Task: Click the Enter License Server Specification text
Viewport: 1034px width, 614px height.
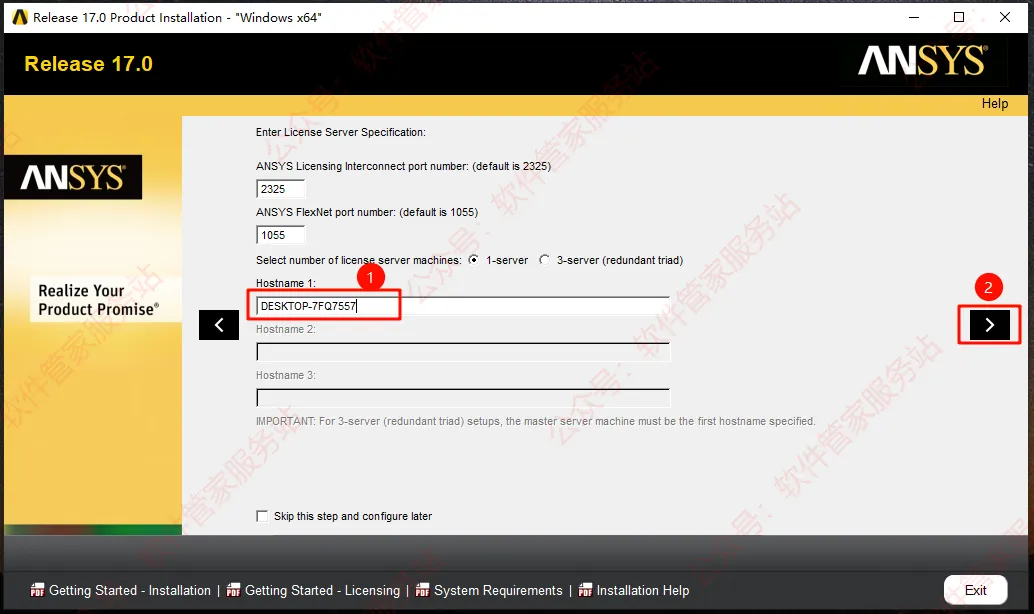Action: tap(341, 132)
